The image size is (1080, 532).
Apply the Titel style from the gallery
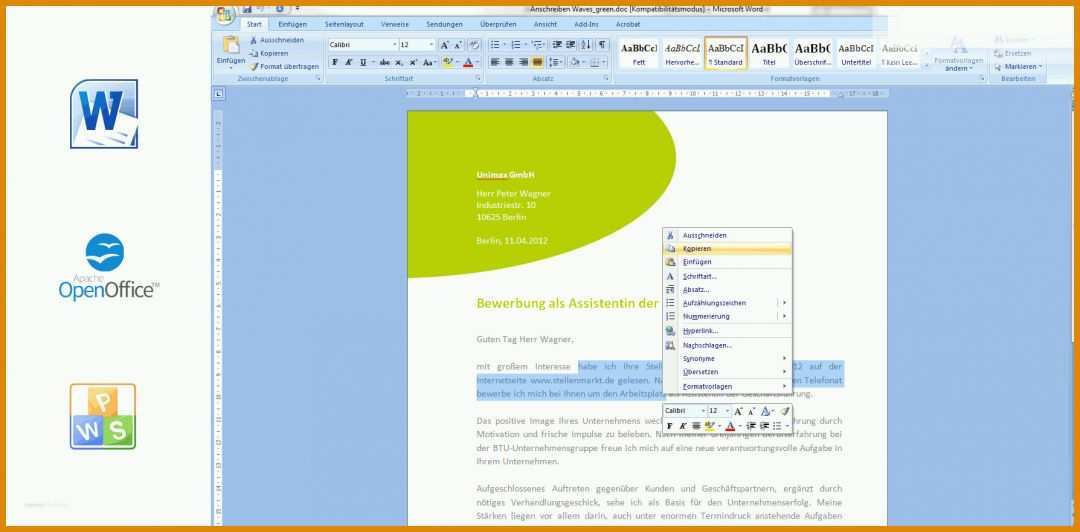tap(769, 53)
